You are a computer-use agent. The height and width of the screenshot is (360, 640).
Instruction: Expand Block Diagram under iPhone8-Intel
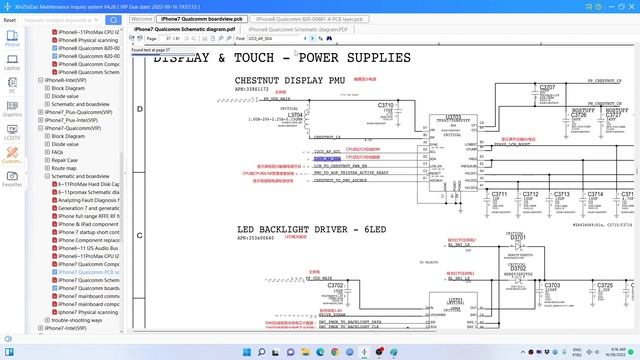pyautogui.click(x=47, y=88)
